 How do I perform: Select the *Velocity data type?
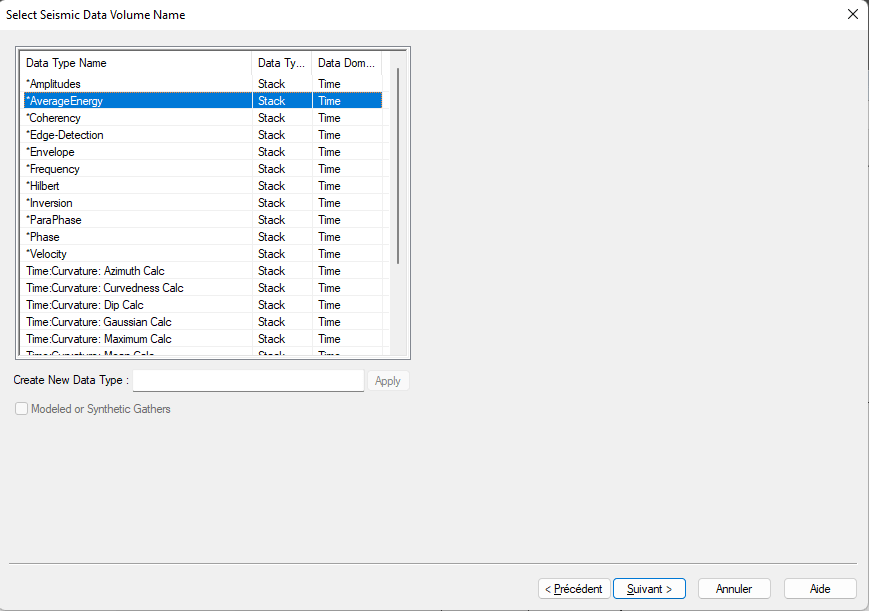47,254
